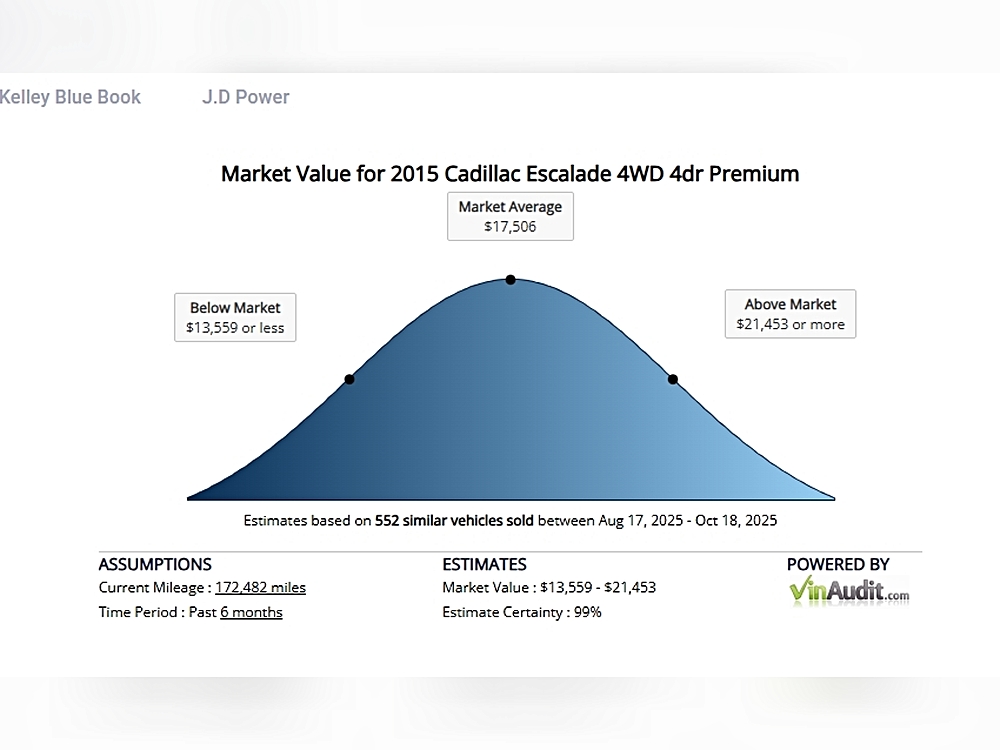Click the 172,482 miles mileage link
The image size is (1000, 750).
(x=260, y=588)
